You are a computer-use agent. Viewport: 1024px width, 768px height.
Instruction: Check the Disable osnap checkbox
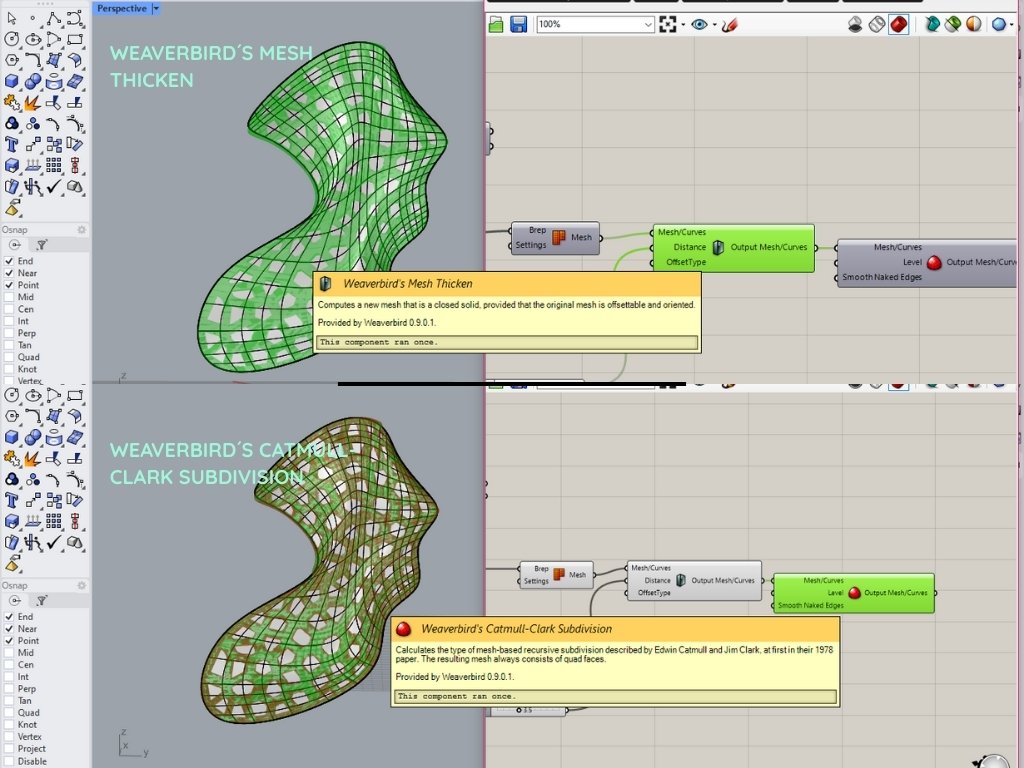click(x=10, y=761)
